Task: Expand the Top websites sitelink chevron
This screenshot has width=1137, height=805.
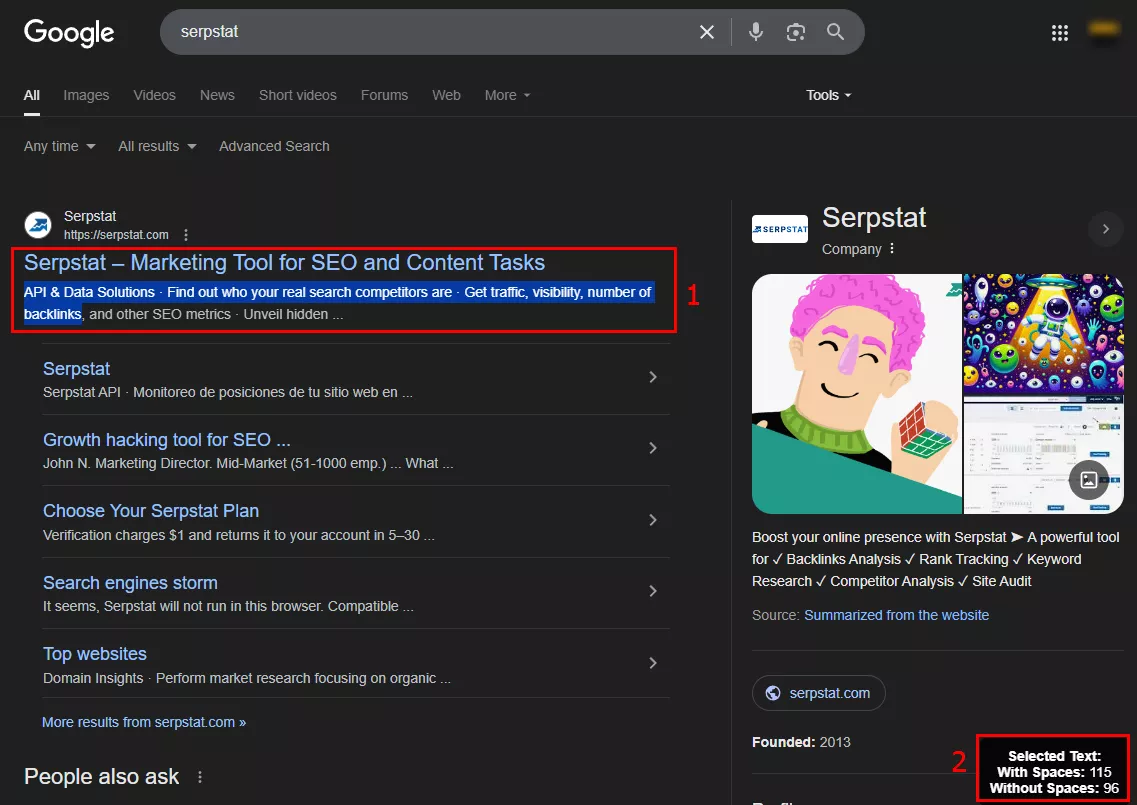Action: [x=653, y=663]
